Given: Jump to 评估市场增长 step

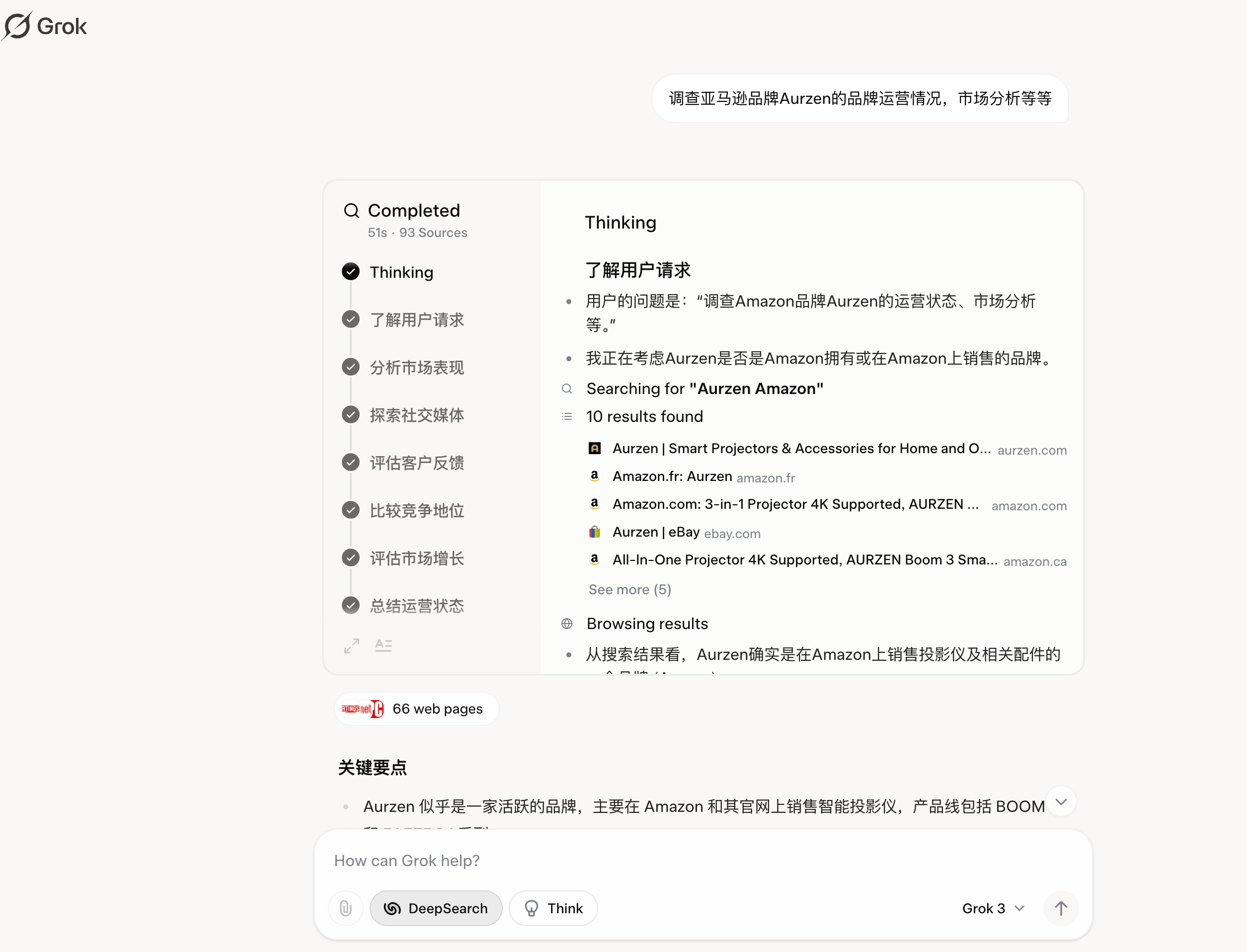Looking at the screenshot, I should (417, 558).
